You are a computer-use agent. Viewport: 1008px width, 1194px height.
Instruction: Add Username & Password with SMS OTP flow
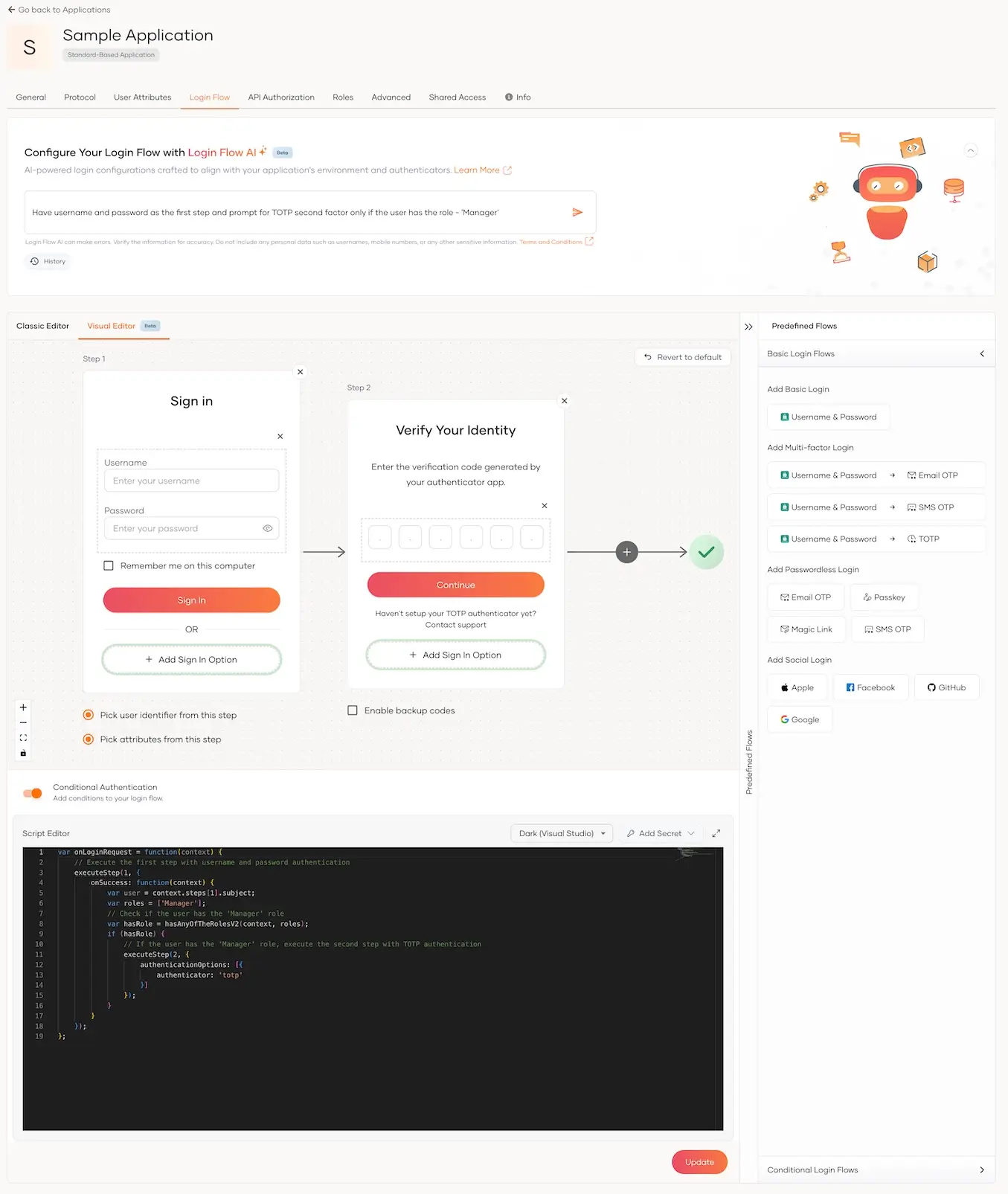click(876, 507)
